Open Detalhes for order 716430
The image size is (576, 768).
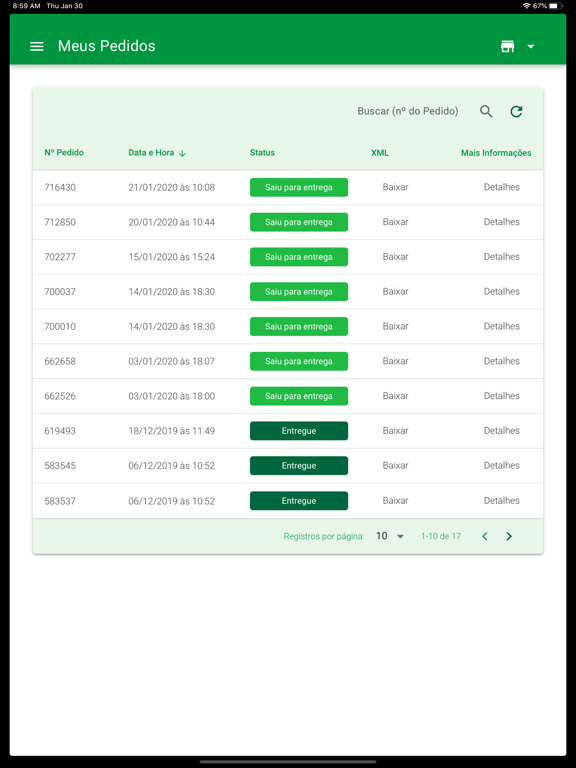pyautogui.click(x=502, y=187)
